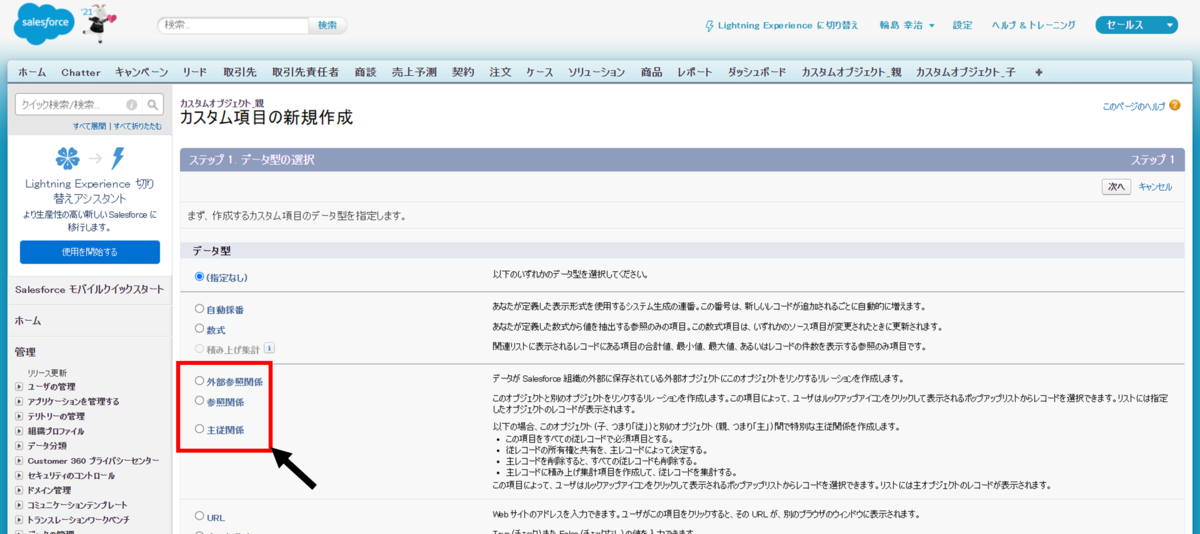Expand the ユーザの管理 tree node

[18, 386]
